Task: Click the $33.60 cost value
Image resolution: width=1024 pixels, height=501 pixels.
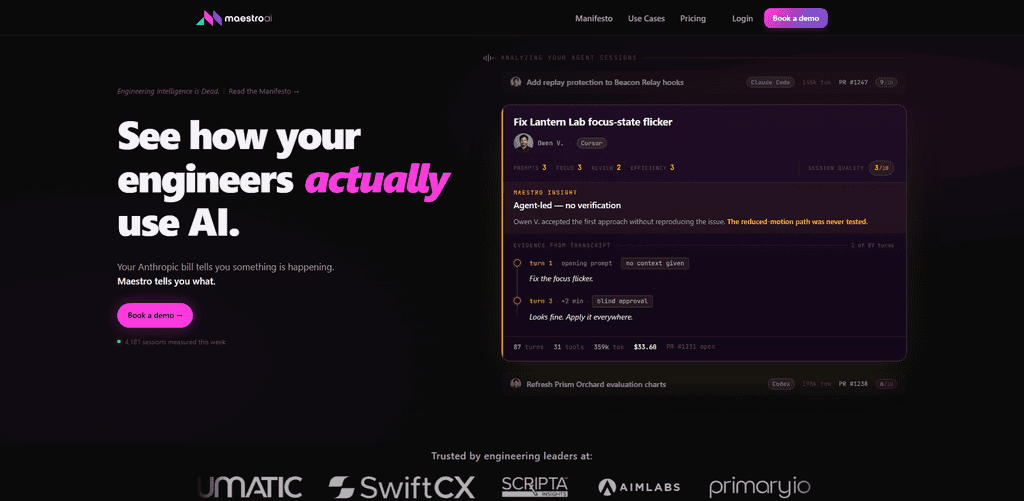Action: 645,347
